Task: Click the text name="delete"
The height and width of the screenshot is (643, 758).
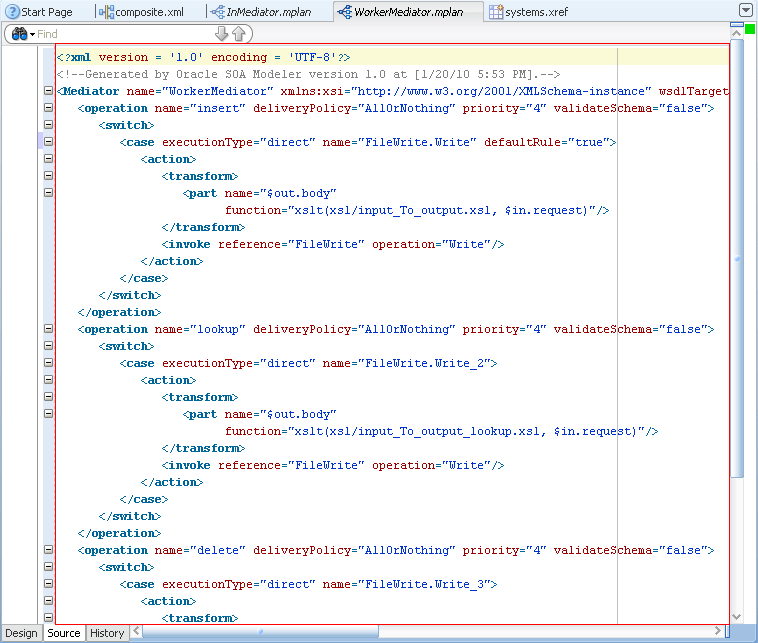Action: point(200,550)
